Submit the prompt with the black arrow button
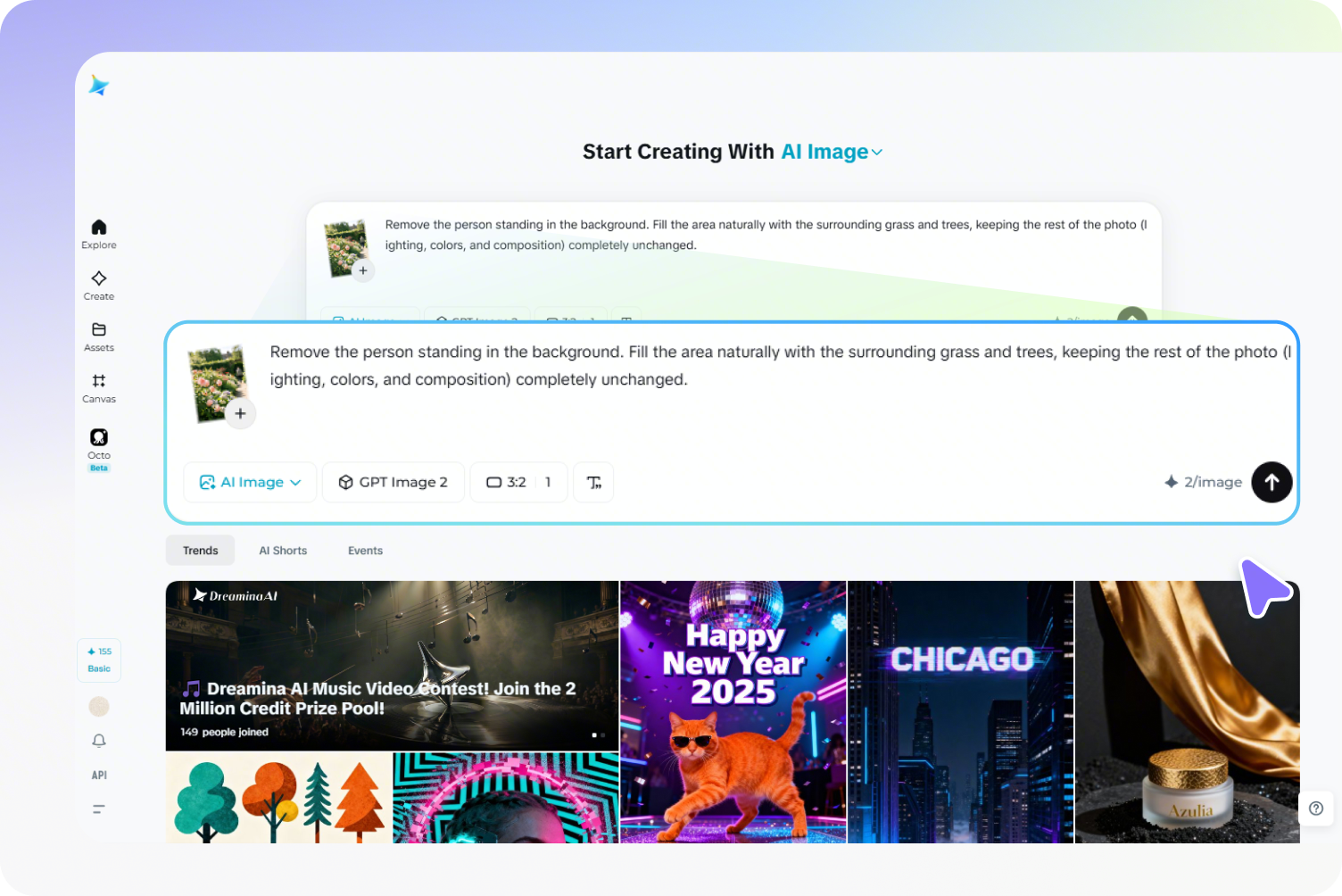This screenshot has height=896, width=1342. 1272,483
